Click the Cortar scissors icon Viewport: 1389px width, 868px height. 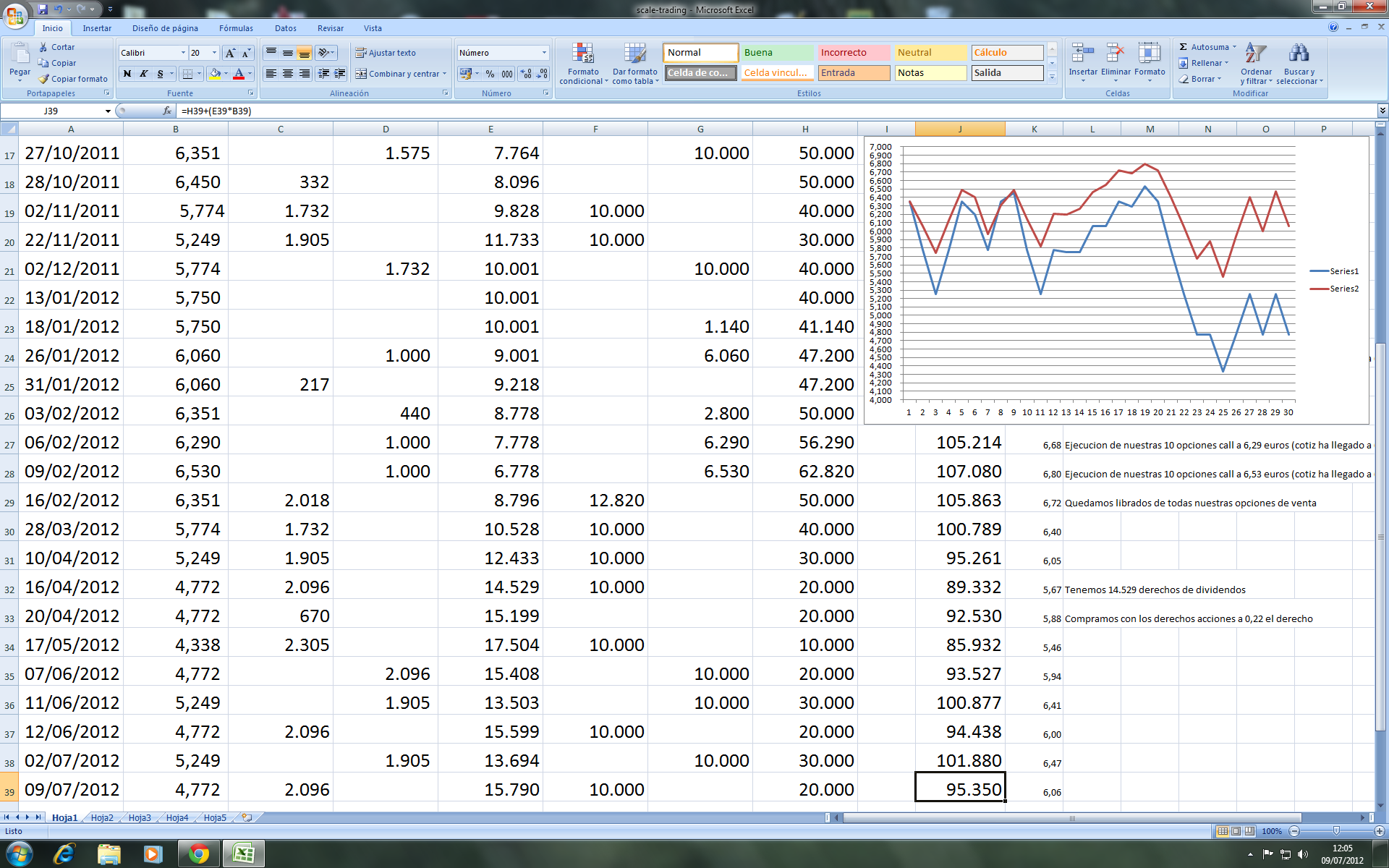point(44,47)
